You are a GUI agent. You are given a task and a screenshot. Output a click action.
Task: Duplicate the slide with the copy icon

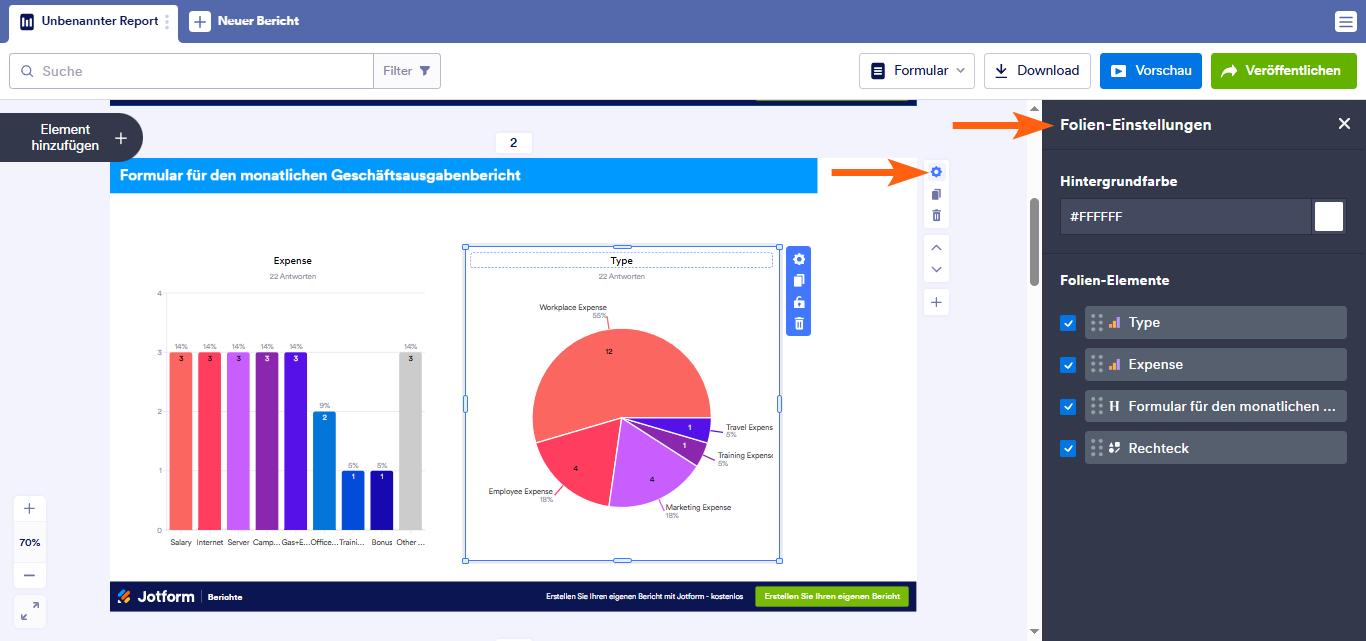coord(936,194)
